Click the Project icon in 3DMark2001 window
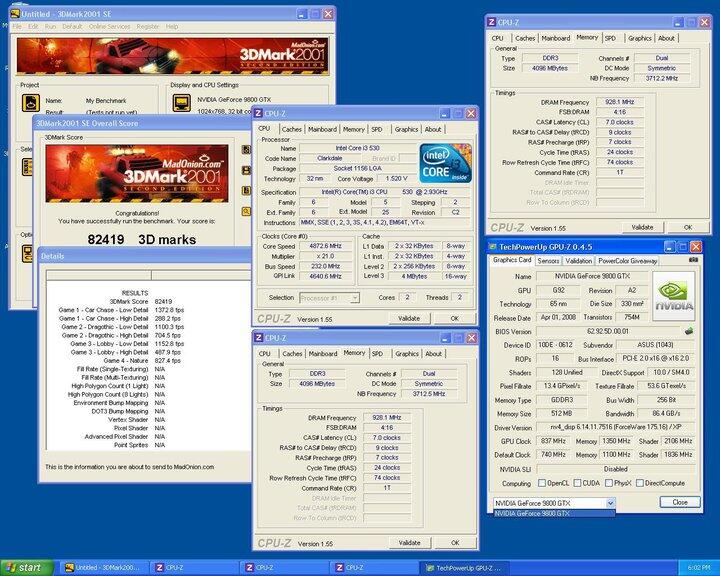The image size is (720, 576). pos(31,103)
